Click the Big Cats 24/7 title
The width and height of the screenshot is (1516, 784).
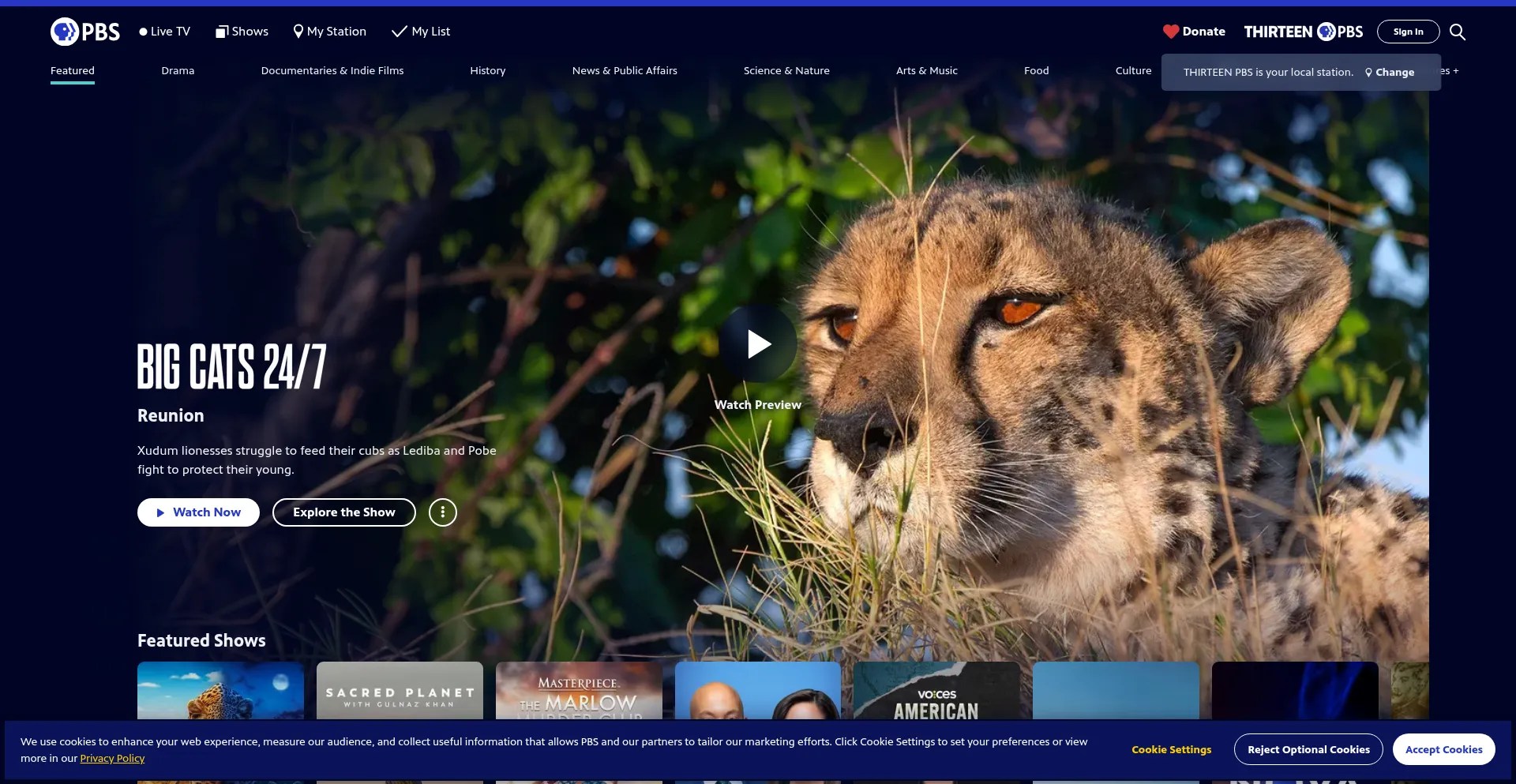pyautogui.click(x=232, y=366)
